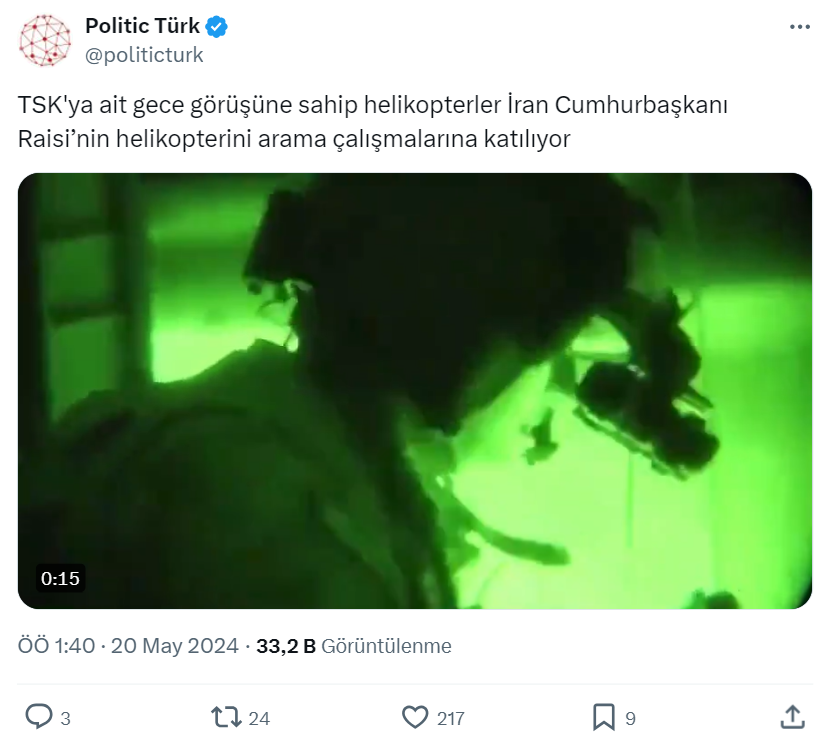Click the bookmark count 9

(630, 719)
